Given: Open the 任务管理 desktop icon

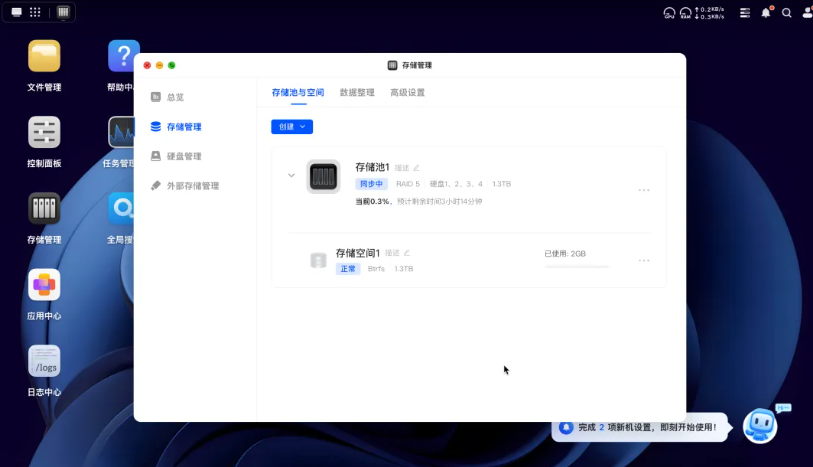Looking at the screenshot, I should (x=121, y=132).
